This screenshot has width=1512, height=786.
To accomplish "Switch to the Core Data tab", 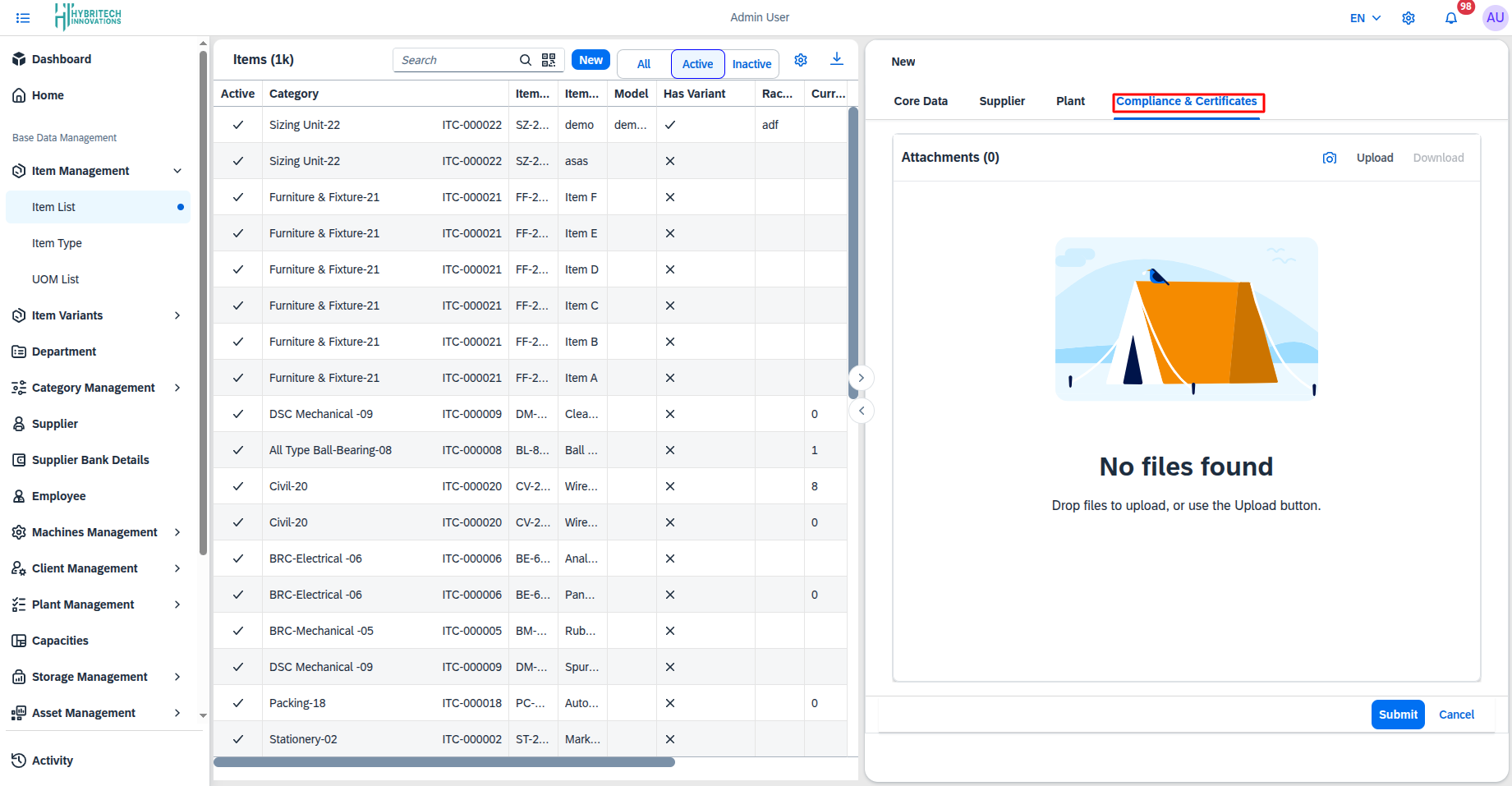I will (920, 101).
